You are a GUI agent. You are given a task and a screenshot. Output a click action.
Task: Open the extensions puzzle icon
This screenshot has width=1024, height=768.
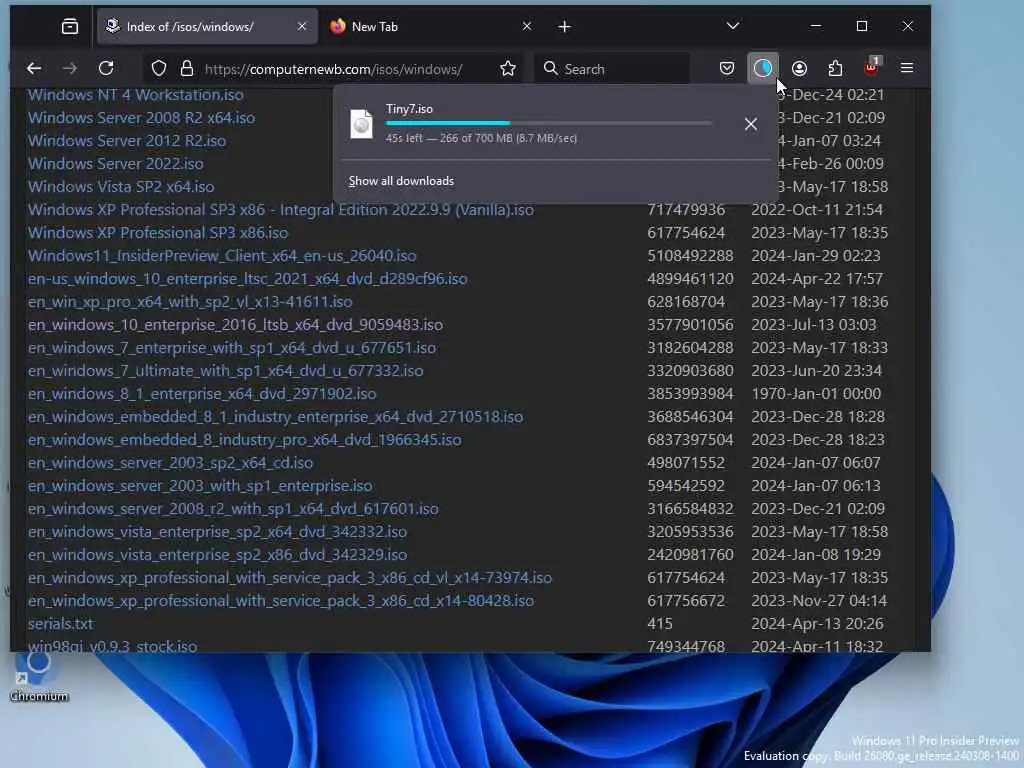[x=835, y=69]
